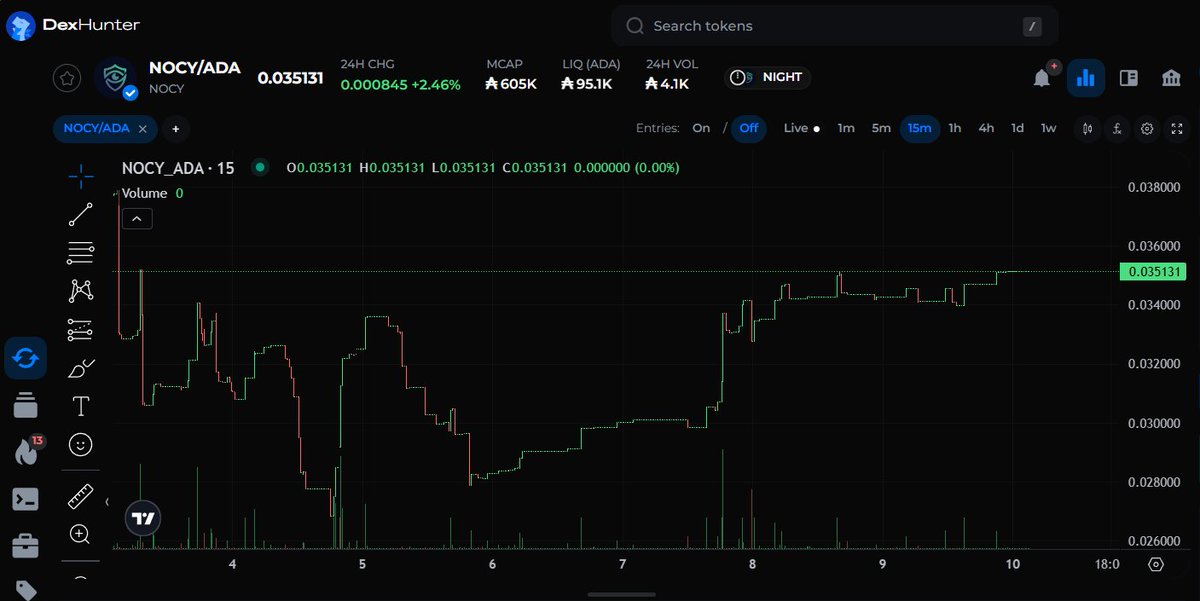The height and width of the screenshot is (601, 1200).
Task: Open the Brush drawing tool
Action: 80,367
